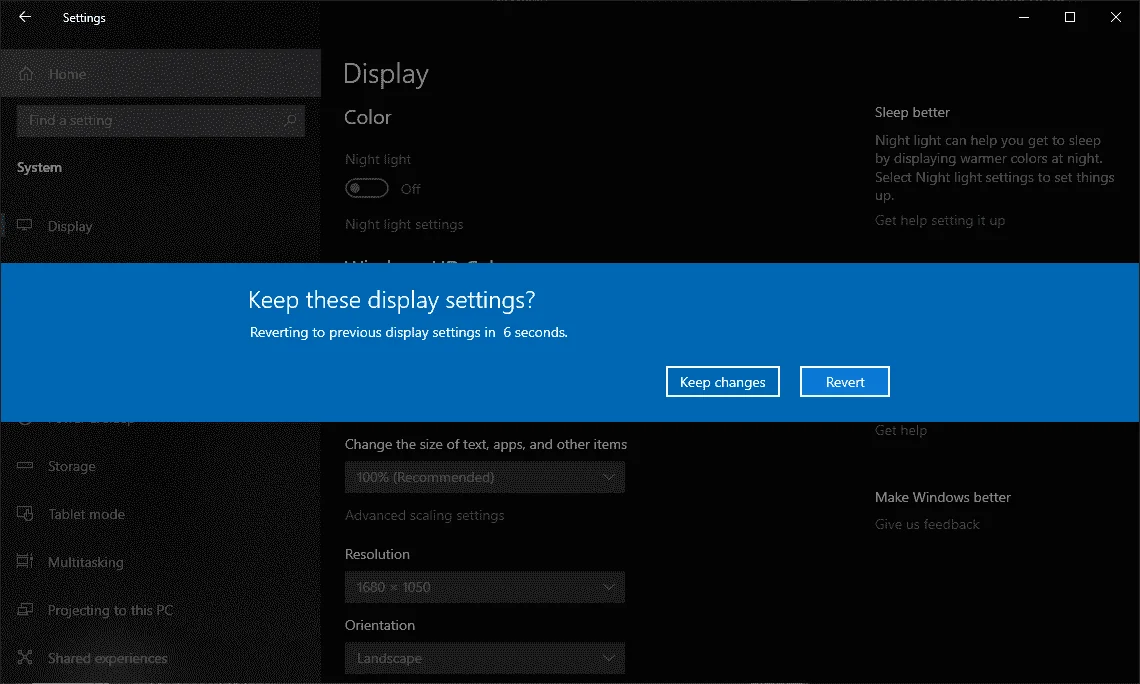Screen dimensions: 1140x684
Task: Click the Keep these display settings? title
Action: [392, 299]
